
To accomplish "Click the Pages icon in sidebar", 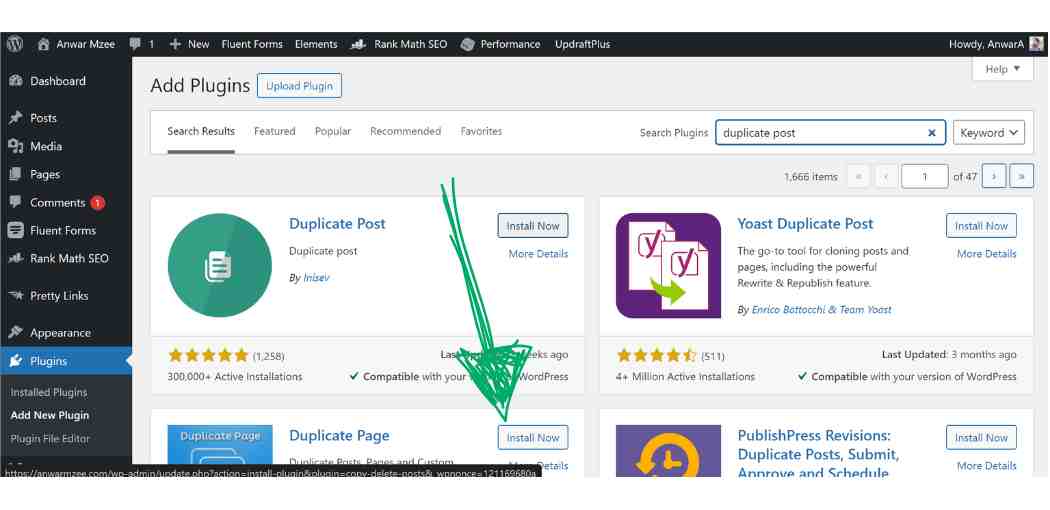I will click(x=15, y=174).
